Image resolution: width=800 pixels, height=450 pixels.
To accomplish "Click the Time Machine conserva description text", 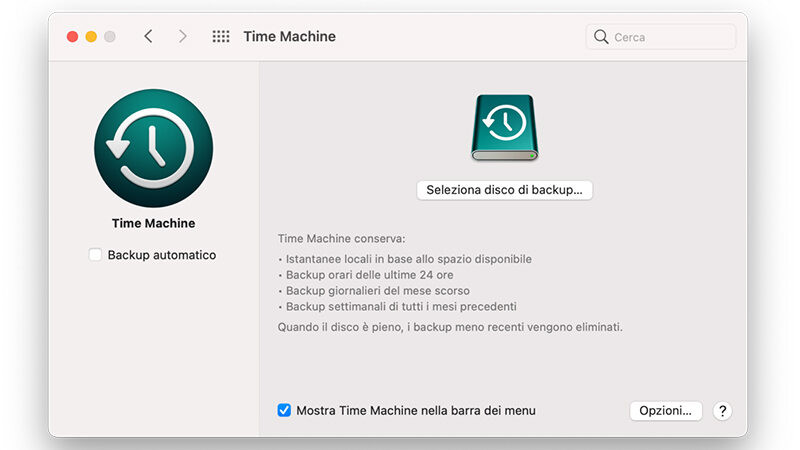I will tap(341, 238).
